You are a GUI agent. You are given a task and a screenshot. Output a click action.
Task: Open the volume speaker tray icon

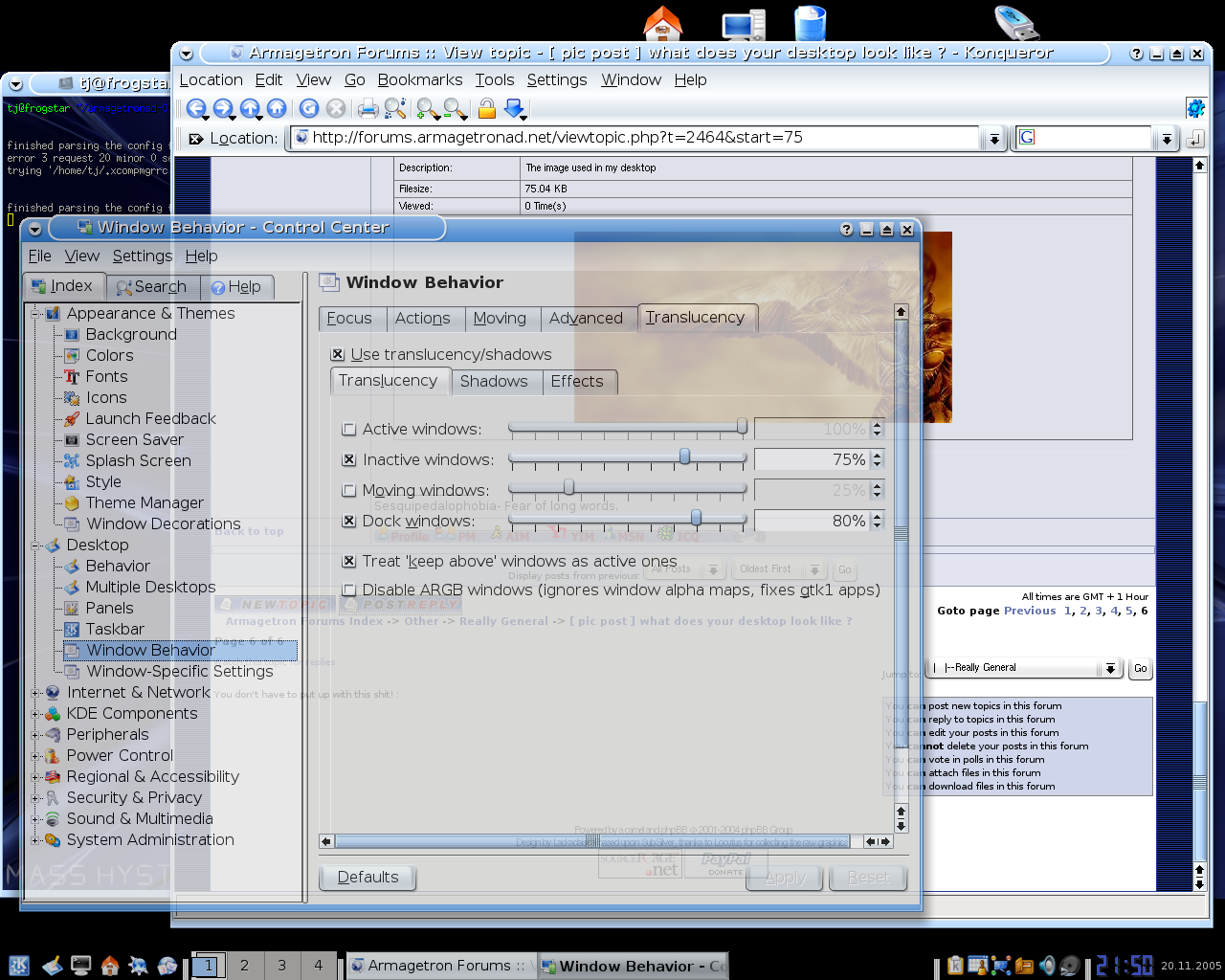pos(1048,966)
